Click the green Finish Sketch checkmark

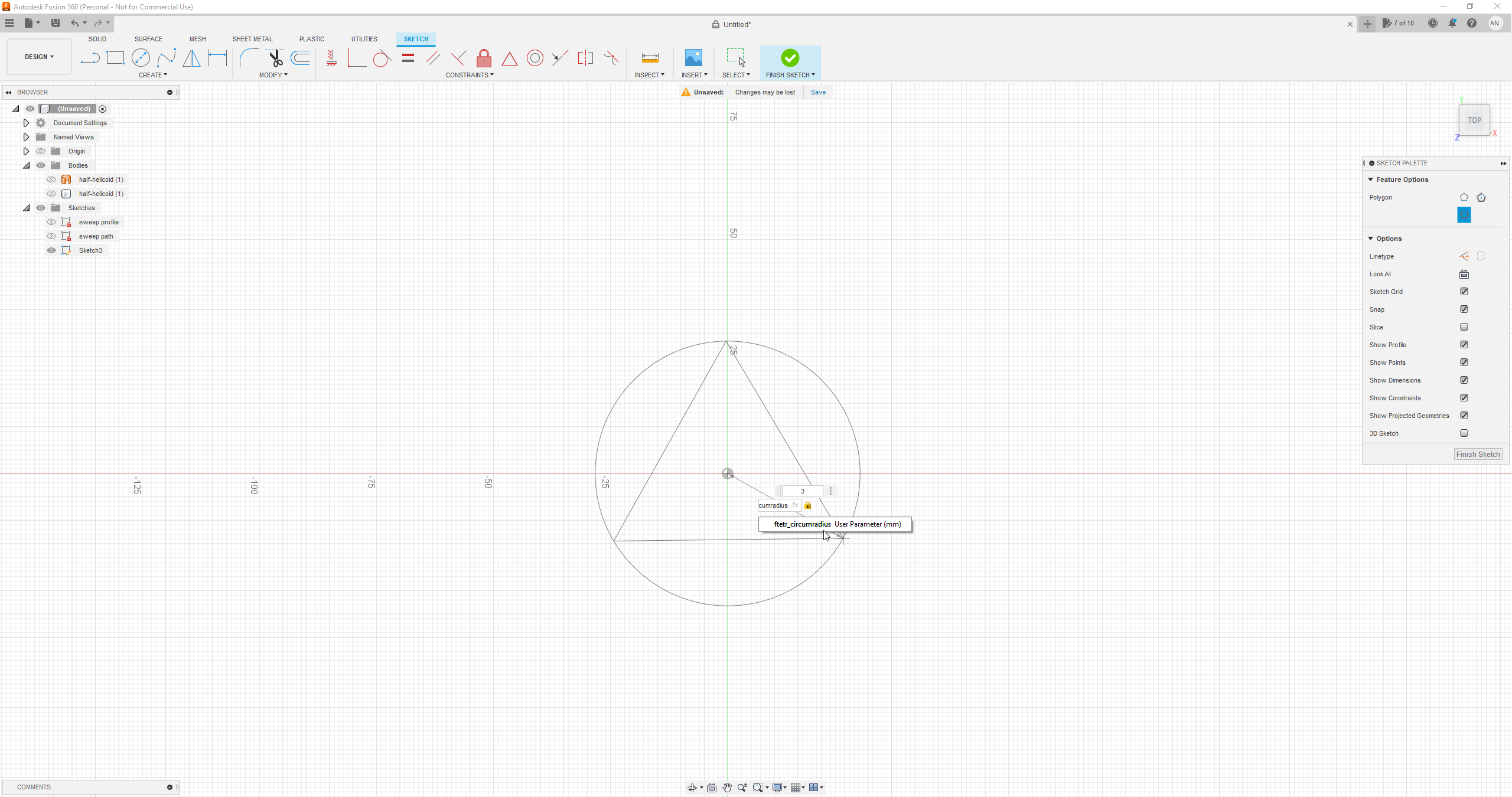click(x=790, y=58)
